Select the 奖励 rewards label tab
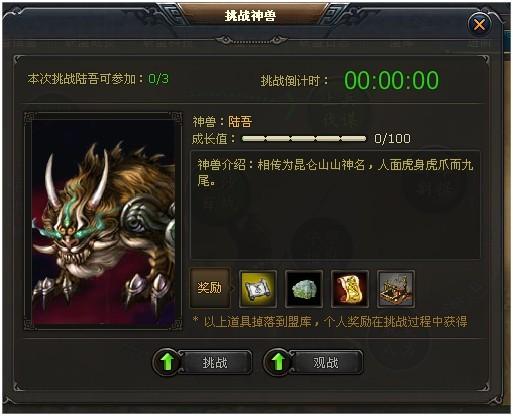Image resolution: width=513 pixels, height=416 pixels. (210, 287)
